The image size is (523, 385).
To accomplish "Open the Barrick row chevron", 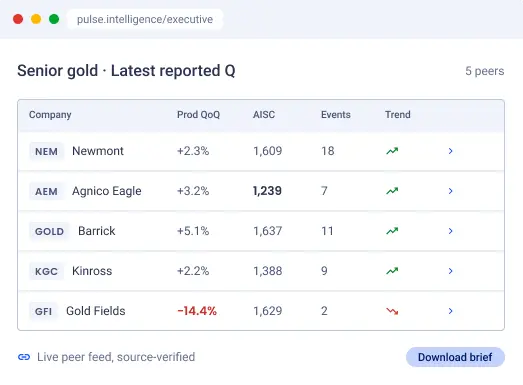I will pos(450,231).
